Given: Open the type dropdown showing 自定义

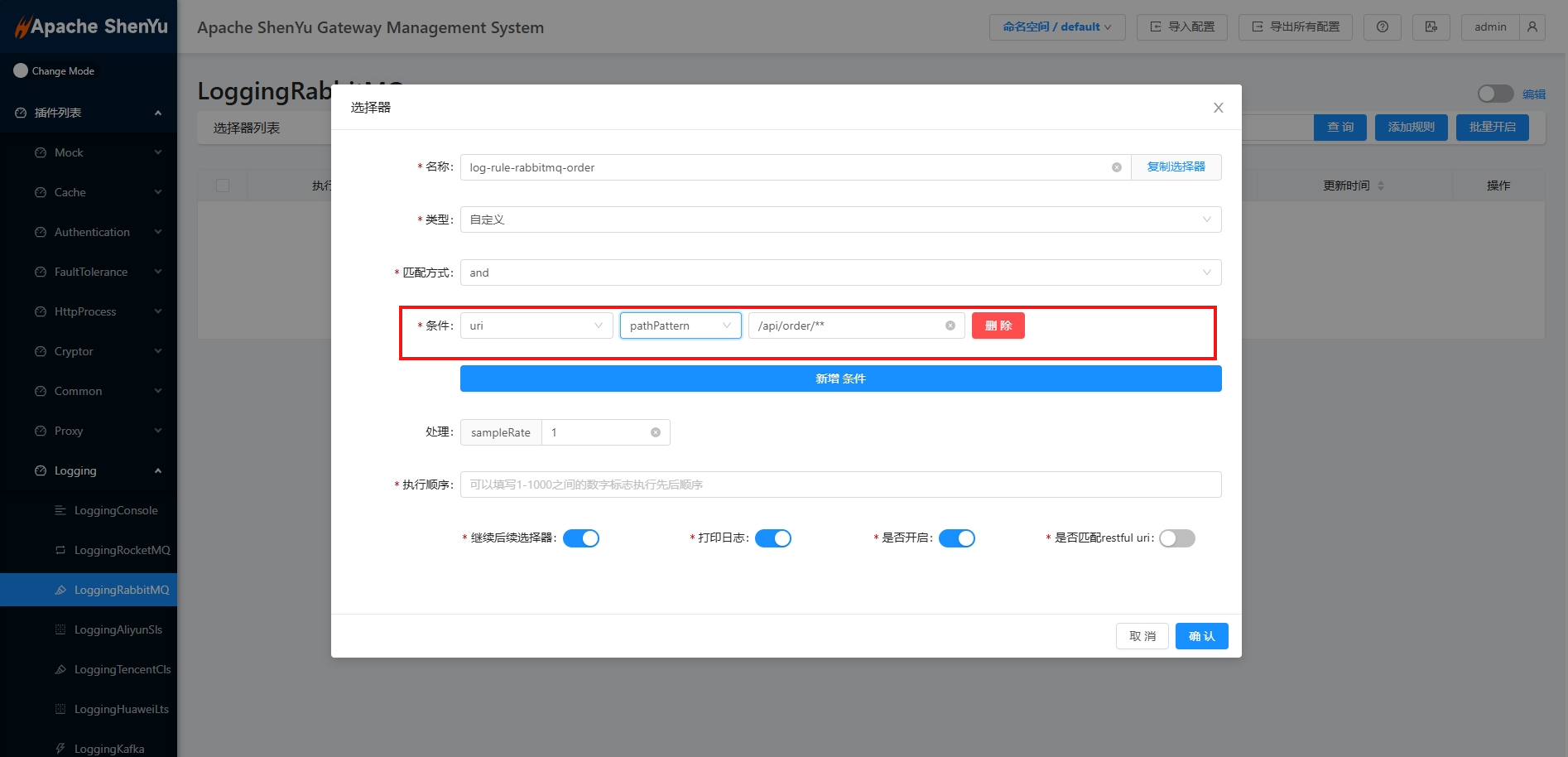Looking at the screenshot, I should click(839, 219).
